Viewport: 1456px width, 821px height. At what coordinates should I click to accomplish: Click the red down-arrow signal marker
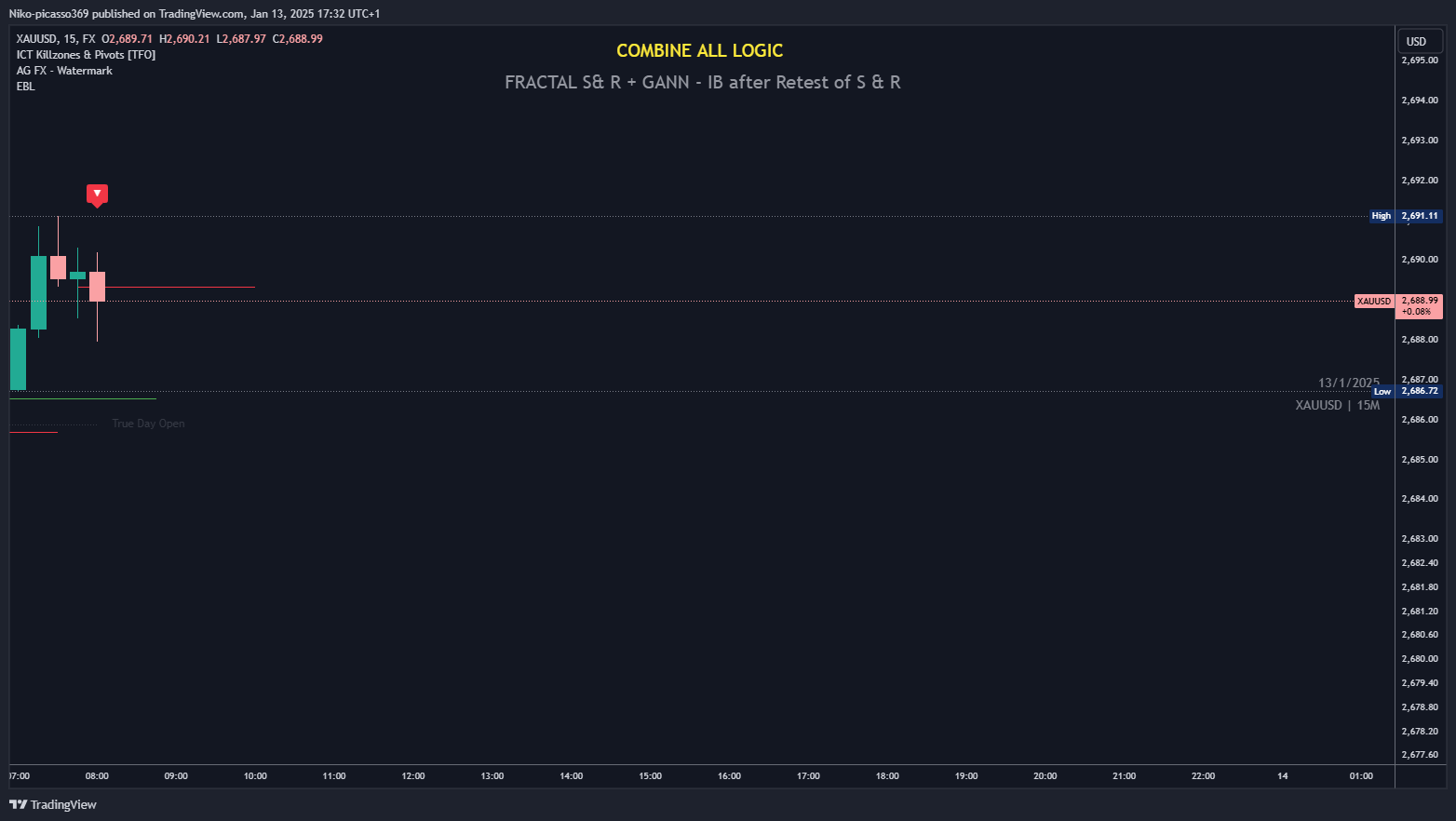click(x=97, y=195)
